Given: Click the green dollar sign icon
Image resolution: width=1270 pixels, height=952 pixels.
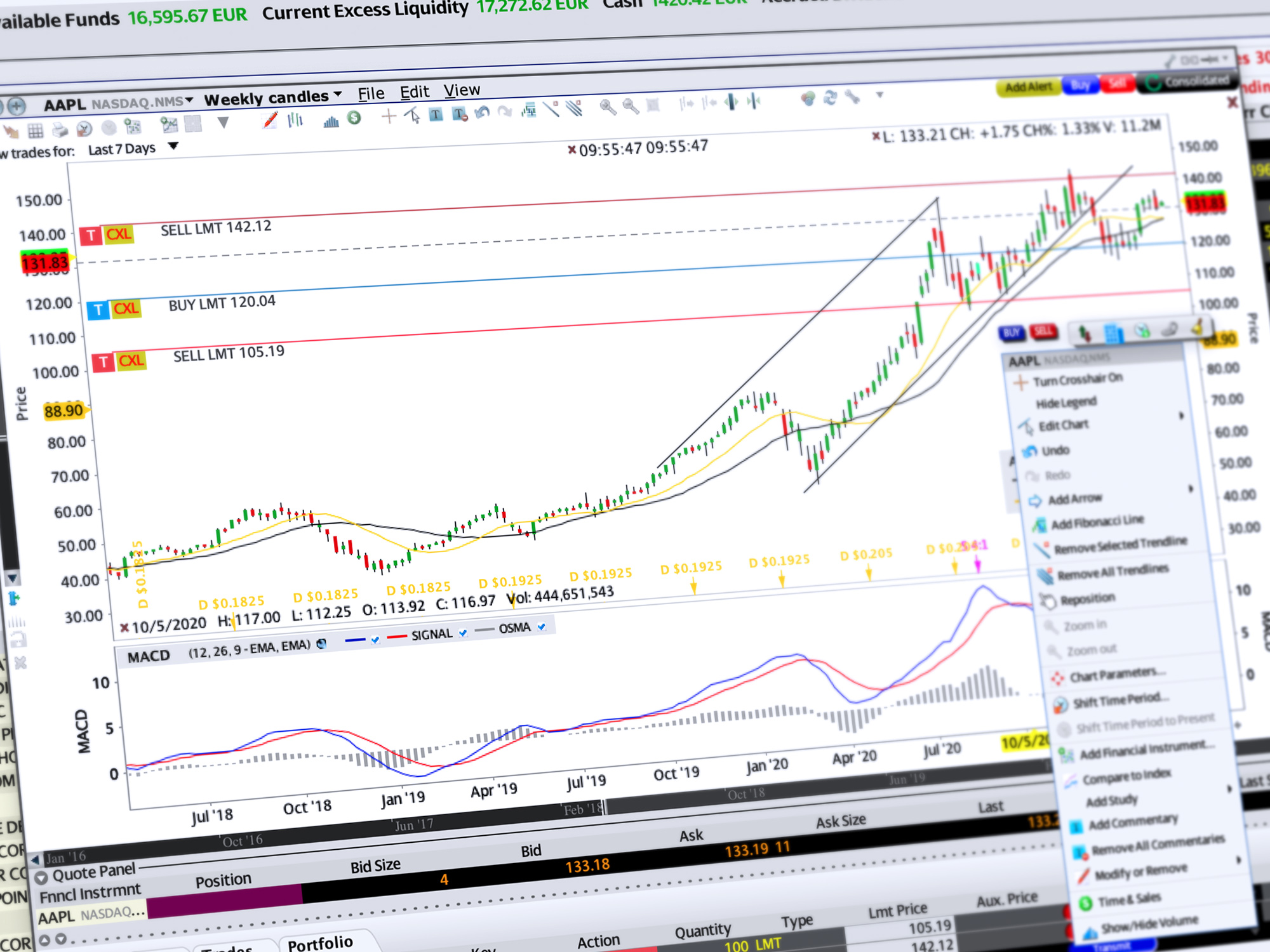Looking at the screenshot, I should (x=354, y=118).
